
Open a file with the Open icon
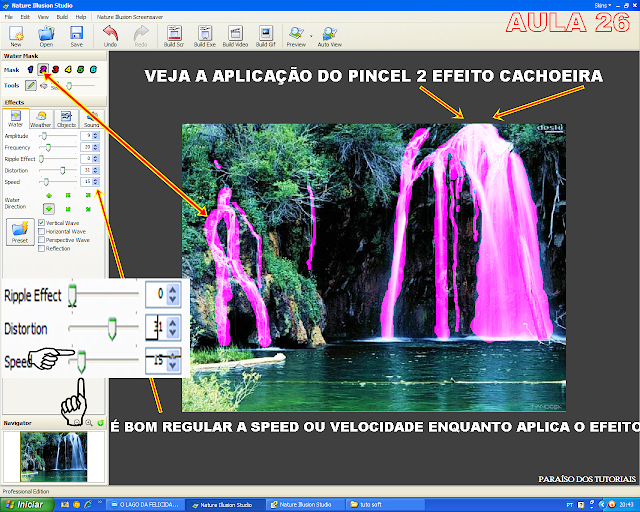(46, 36)
